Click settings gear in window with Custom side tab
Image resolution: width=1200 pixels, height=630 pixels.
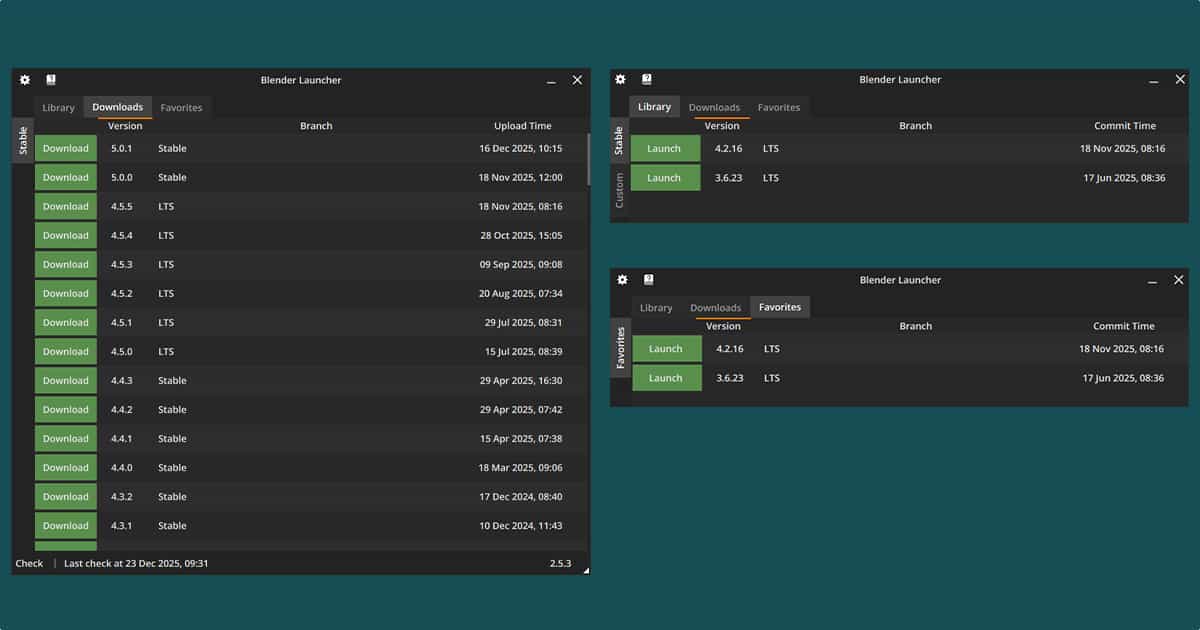click(620, 79)
